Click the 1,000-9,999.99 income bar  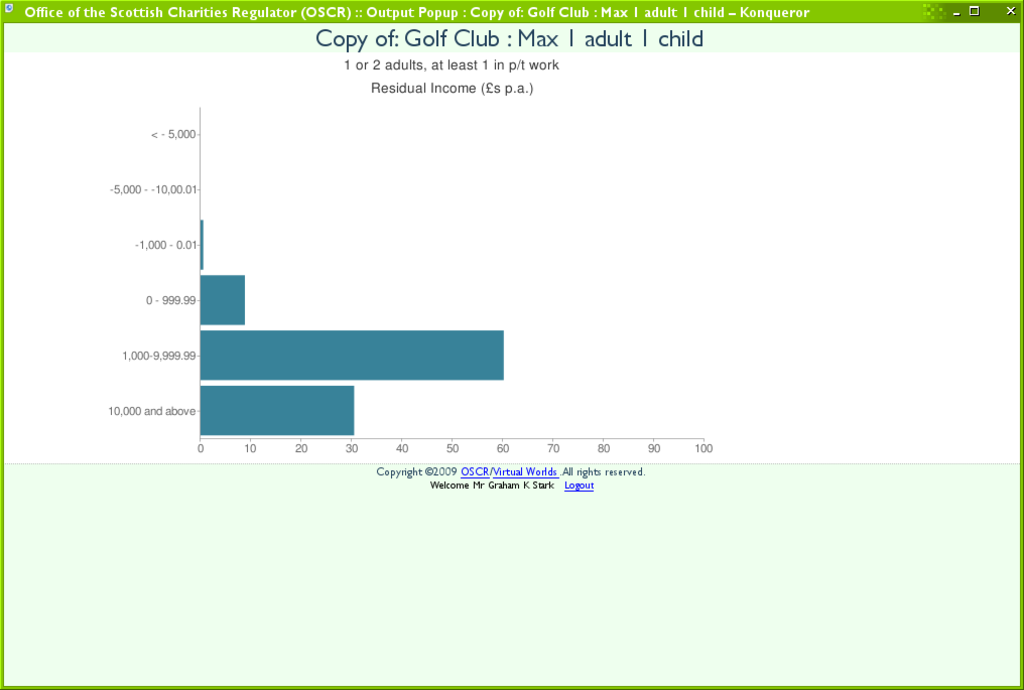point(352,355)
